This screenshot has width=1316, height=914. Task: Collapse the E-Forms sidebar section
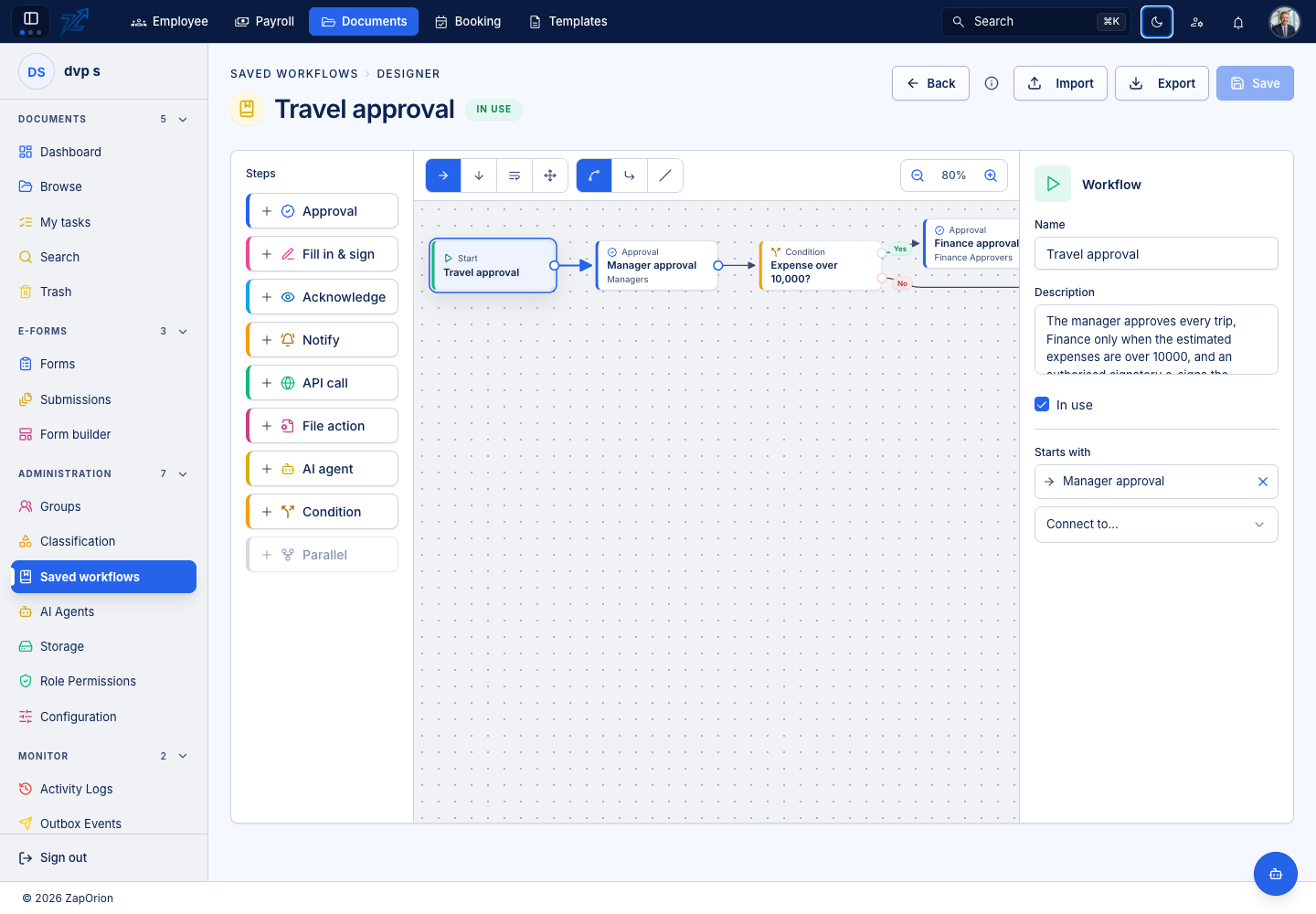click(x=183, y=331)
